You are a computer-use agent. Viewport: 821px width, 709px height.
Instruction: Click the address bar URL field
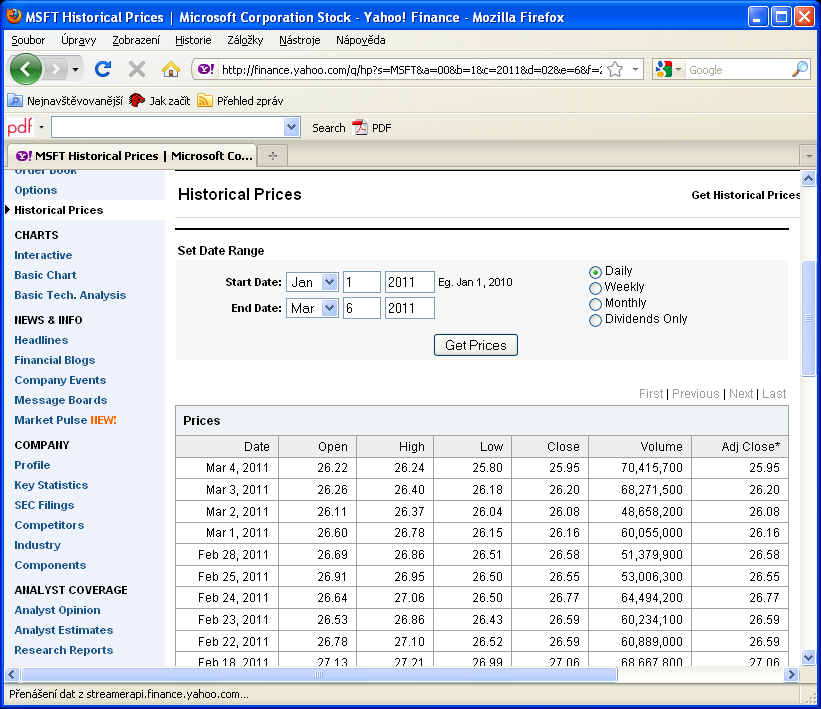click(412, 70)
